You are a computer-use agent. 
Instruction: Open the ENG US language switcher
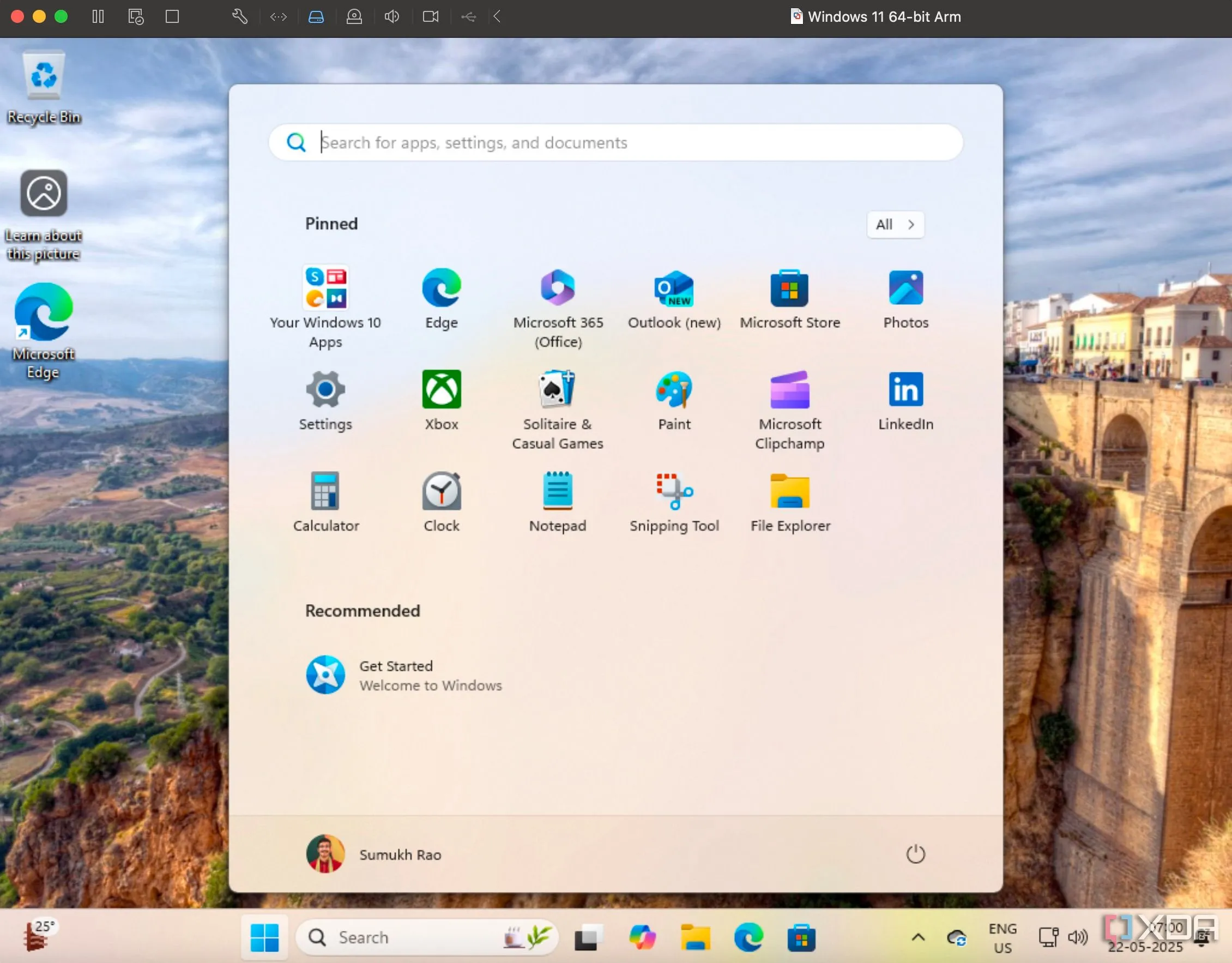point(1002,937)
